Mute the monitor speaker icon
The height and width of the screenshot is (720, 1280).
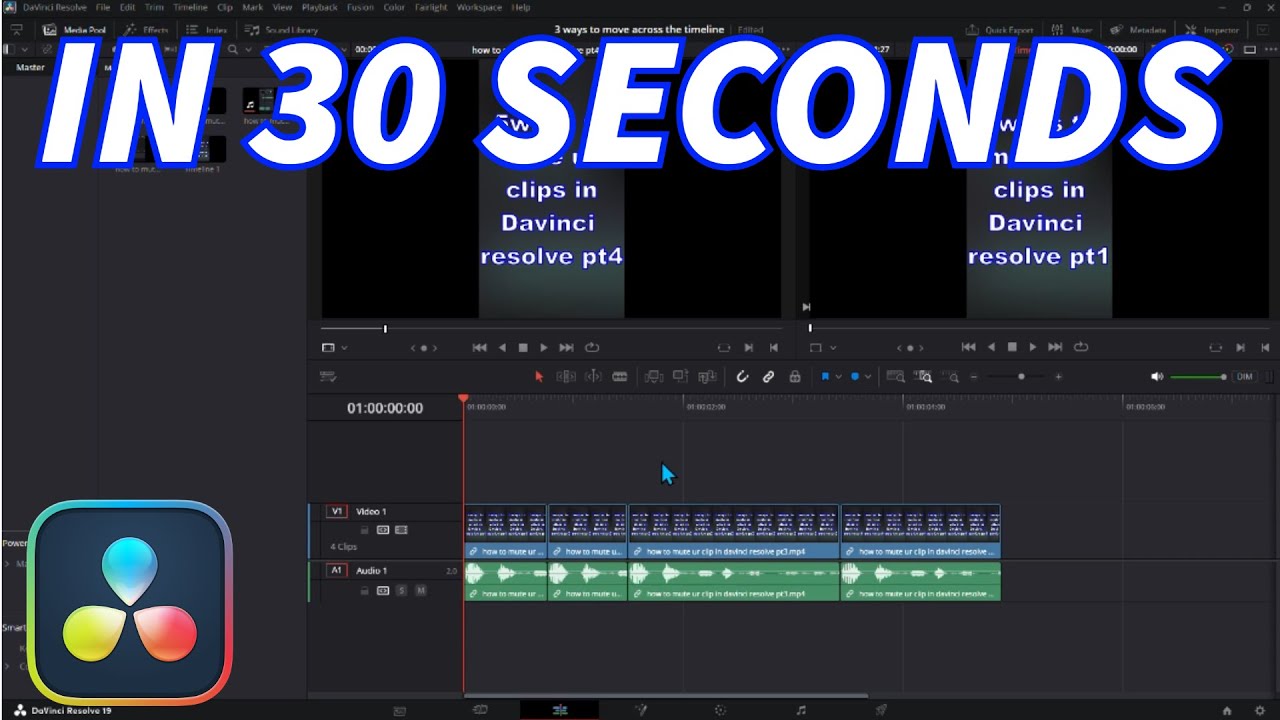click(x=1157, y=377)
